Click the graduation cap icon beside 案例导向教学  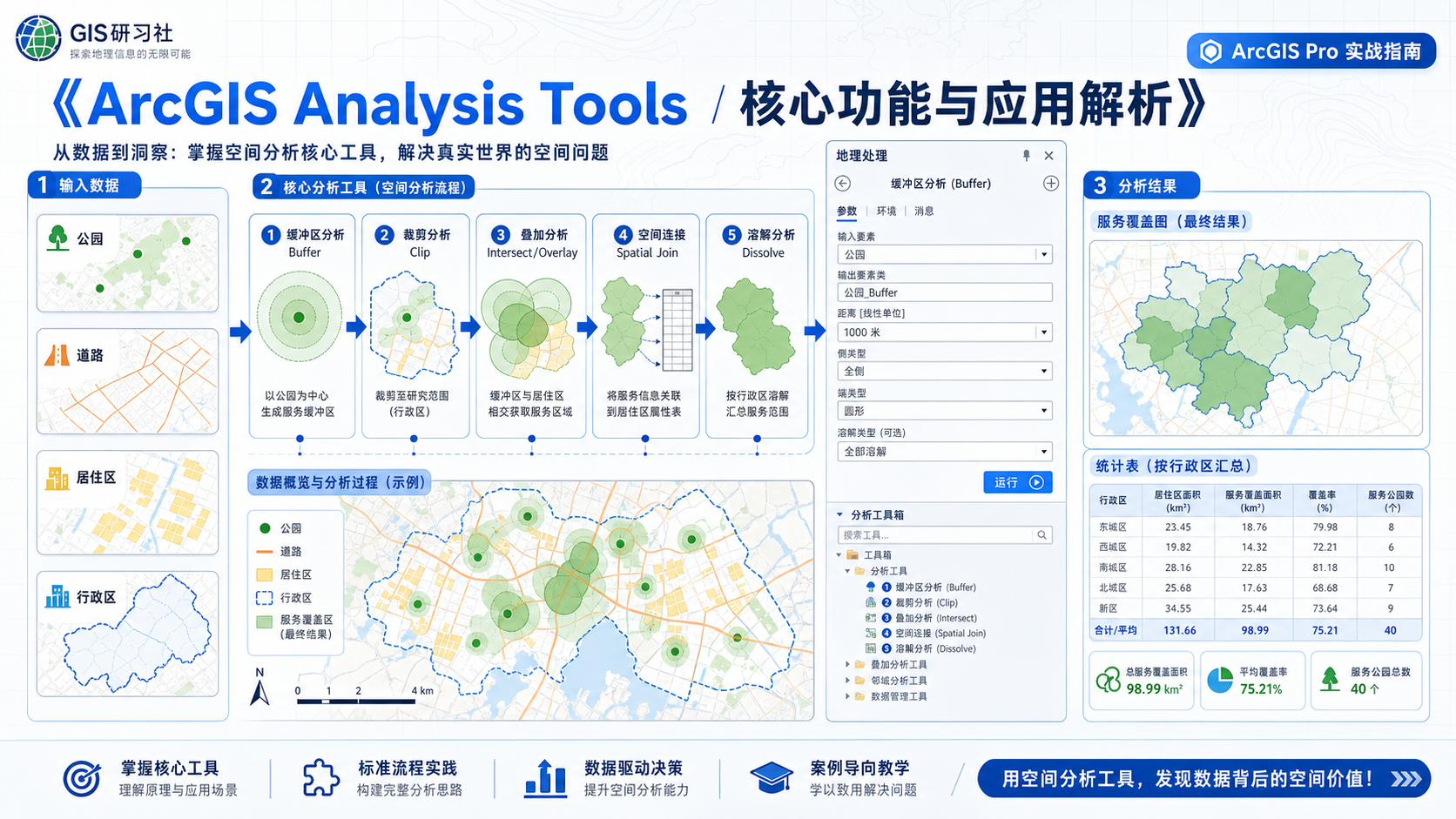point(772,777)
